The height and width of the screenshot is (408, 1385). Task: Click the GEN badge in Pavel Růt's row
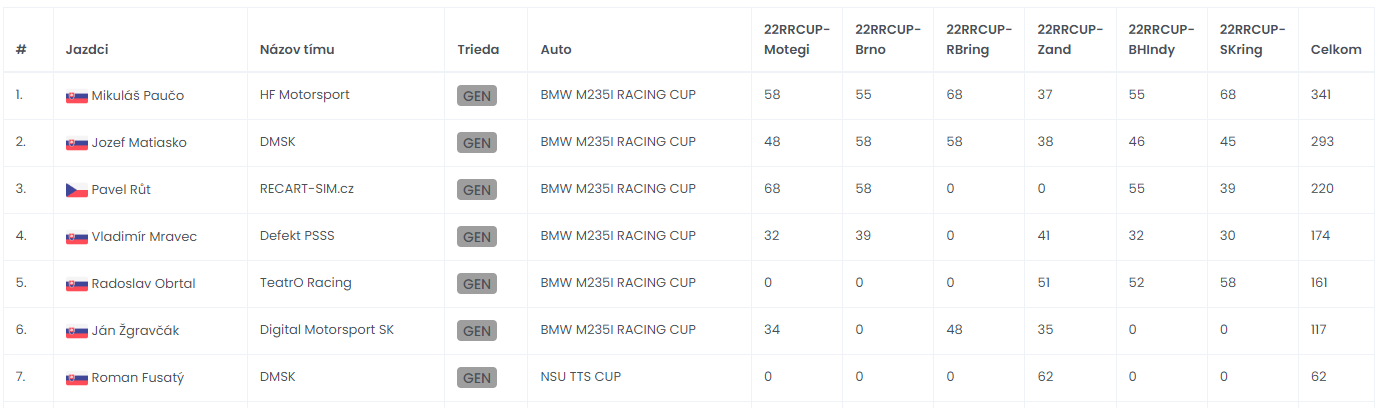[477, 190]
